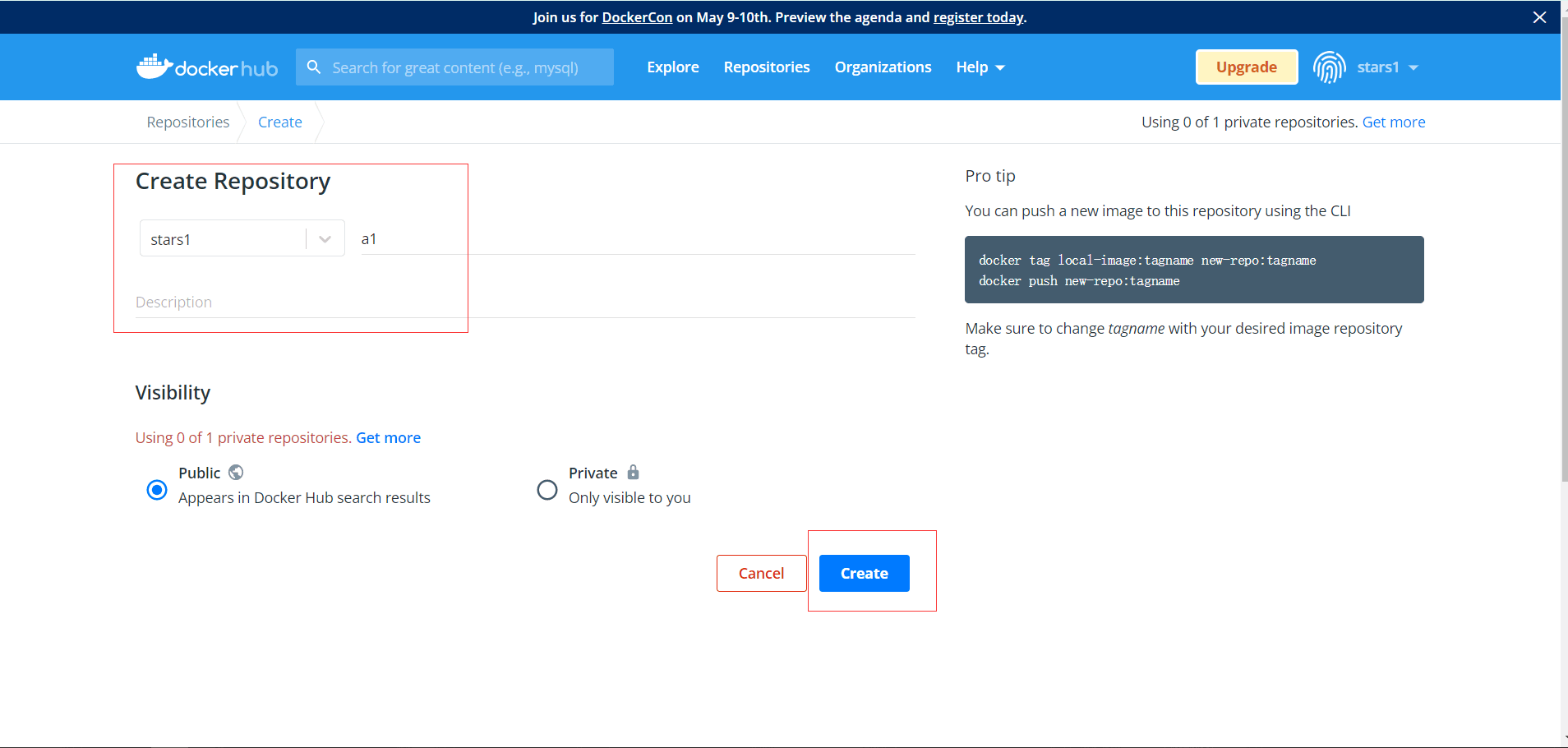Viewport: 1568px width, 748px height.
Task: Open the DockerCon link in banner
Action: click(x=637, y=17)
